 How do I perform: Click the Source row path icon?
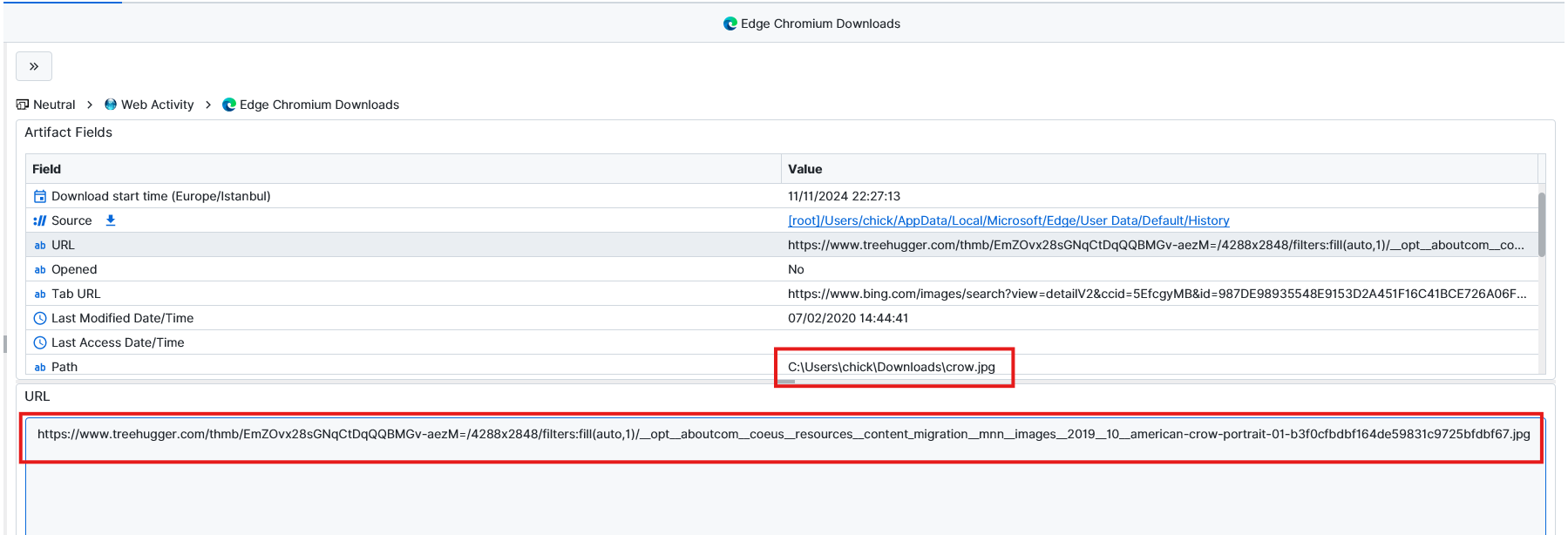[x=40, y=220]
